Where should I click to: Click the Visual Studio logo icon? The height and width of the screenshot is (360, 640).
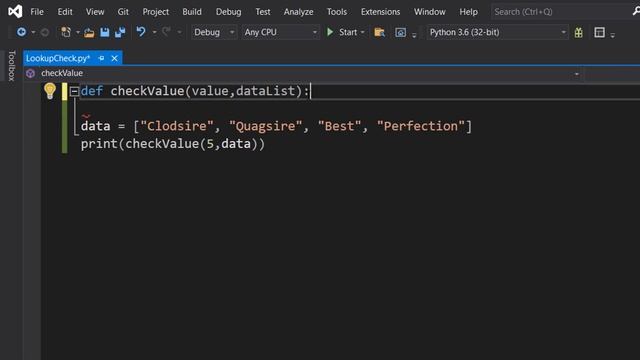click(15, 11)
